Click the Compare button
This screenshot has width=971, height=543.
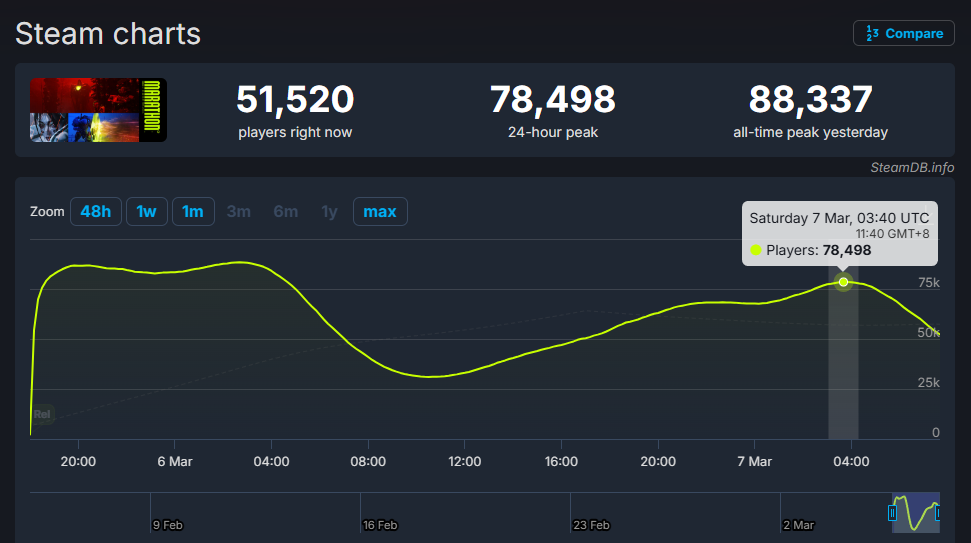pyautogui.click(x=903, y=33)
